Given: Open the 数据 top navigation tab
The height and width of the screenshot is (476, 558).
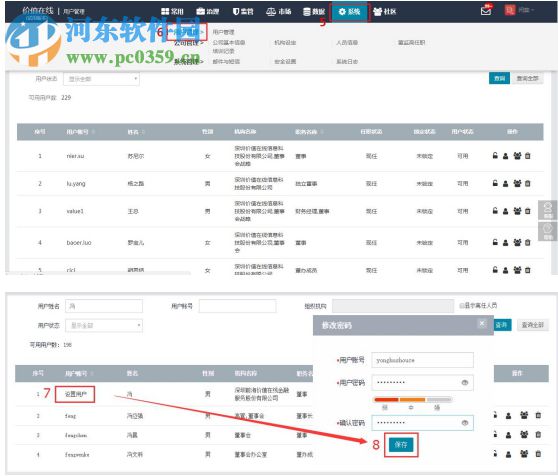Looking at the screenshot, I should (314, 11).
